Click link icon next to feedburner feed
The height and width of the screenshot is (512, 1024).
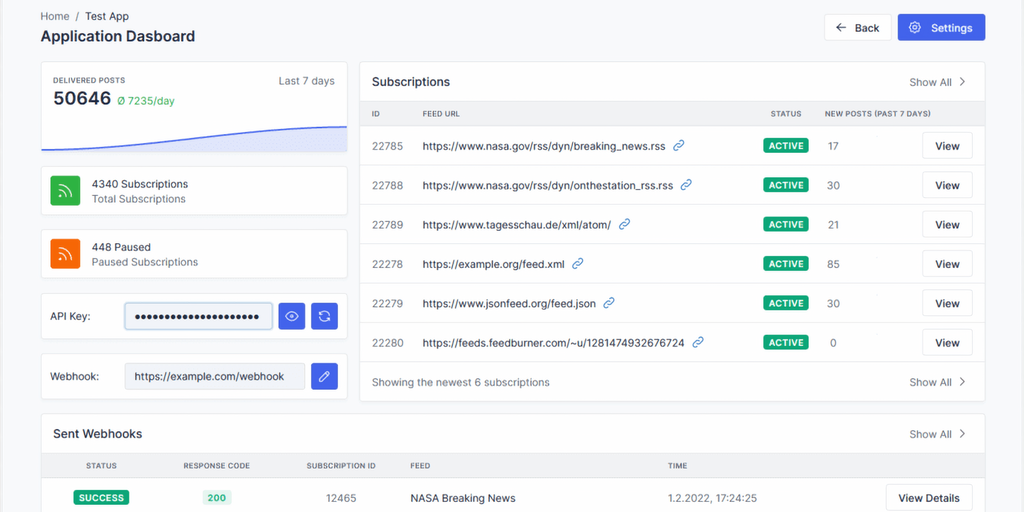point(698,342)
